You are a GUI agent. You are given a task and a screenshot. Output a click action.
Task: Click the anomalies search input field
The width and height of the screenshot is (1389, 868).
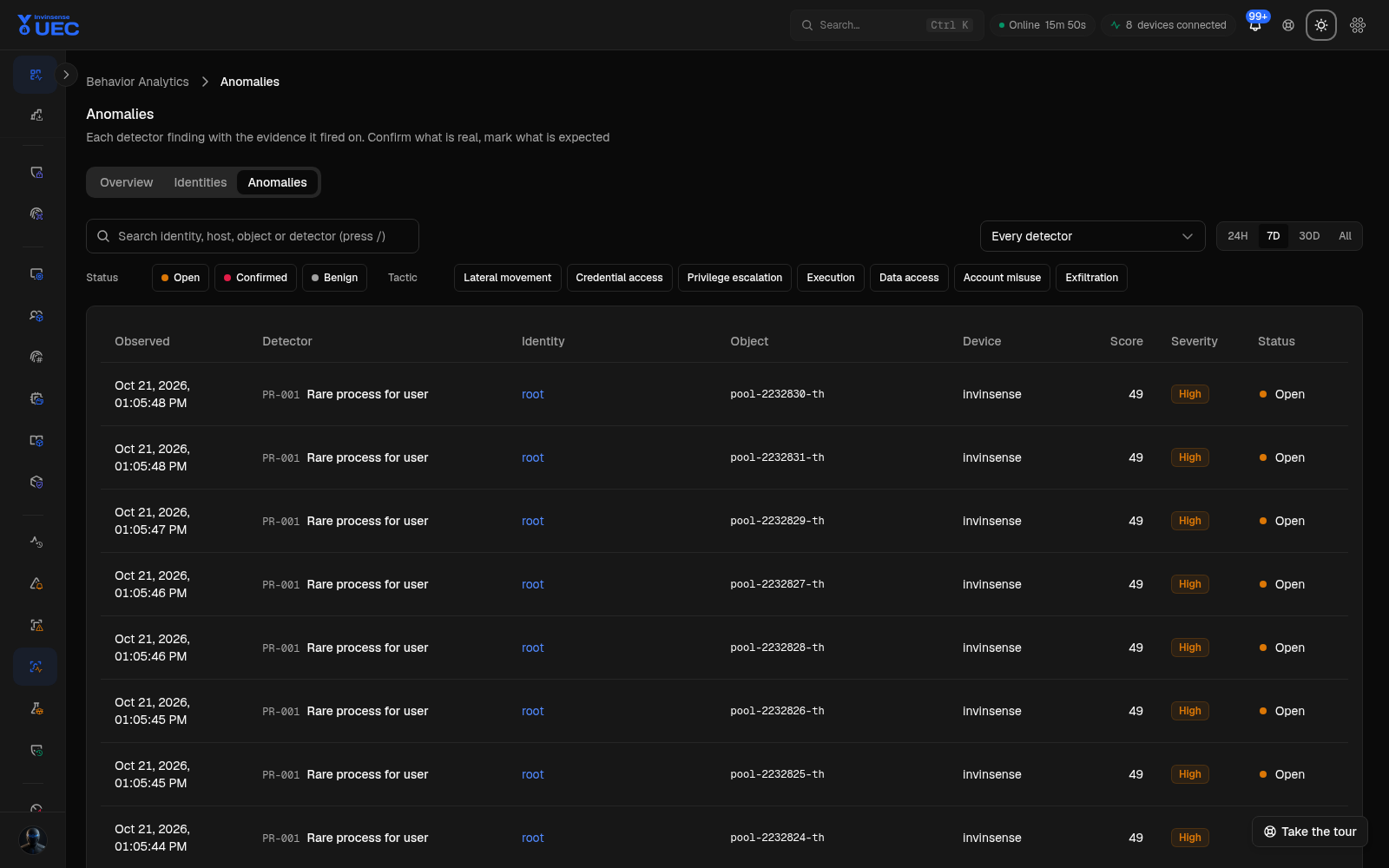pyautogui.click(x=253, y=236)
